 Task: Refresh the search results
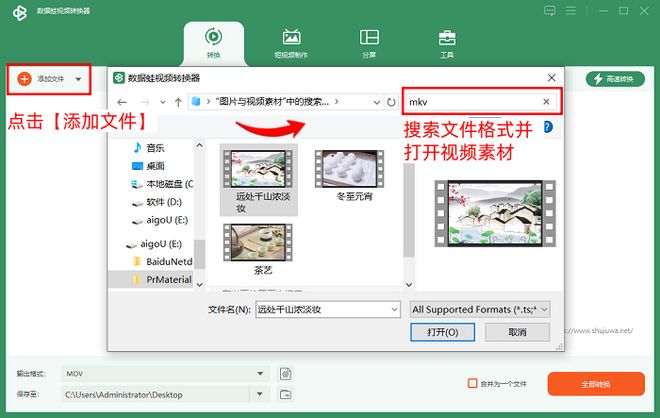coord(391,102)
